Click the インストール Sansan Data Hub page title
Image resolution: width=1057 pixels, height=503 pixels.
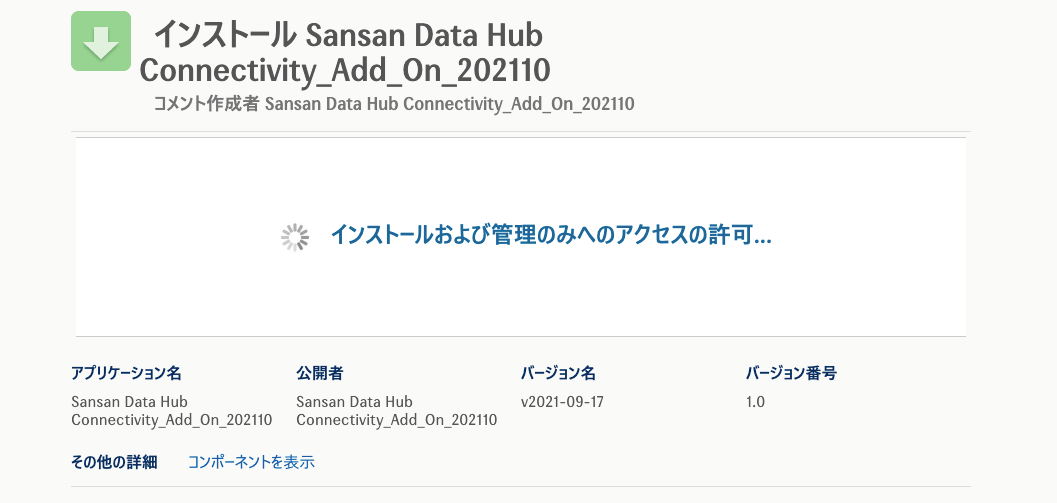(346, 36)
